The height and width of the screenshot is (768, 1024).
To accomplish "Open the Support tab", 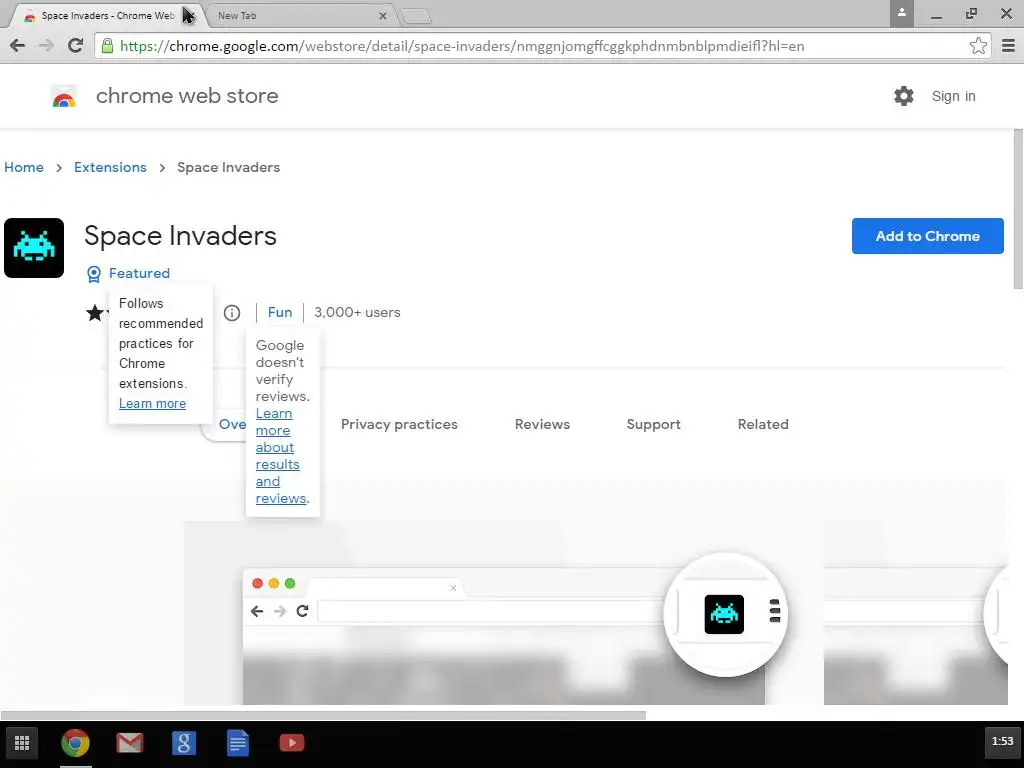I will tap(653, 424).
